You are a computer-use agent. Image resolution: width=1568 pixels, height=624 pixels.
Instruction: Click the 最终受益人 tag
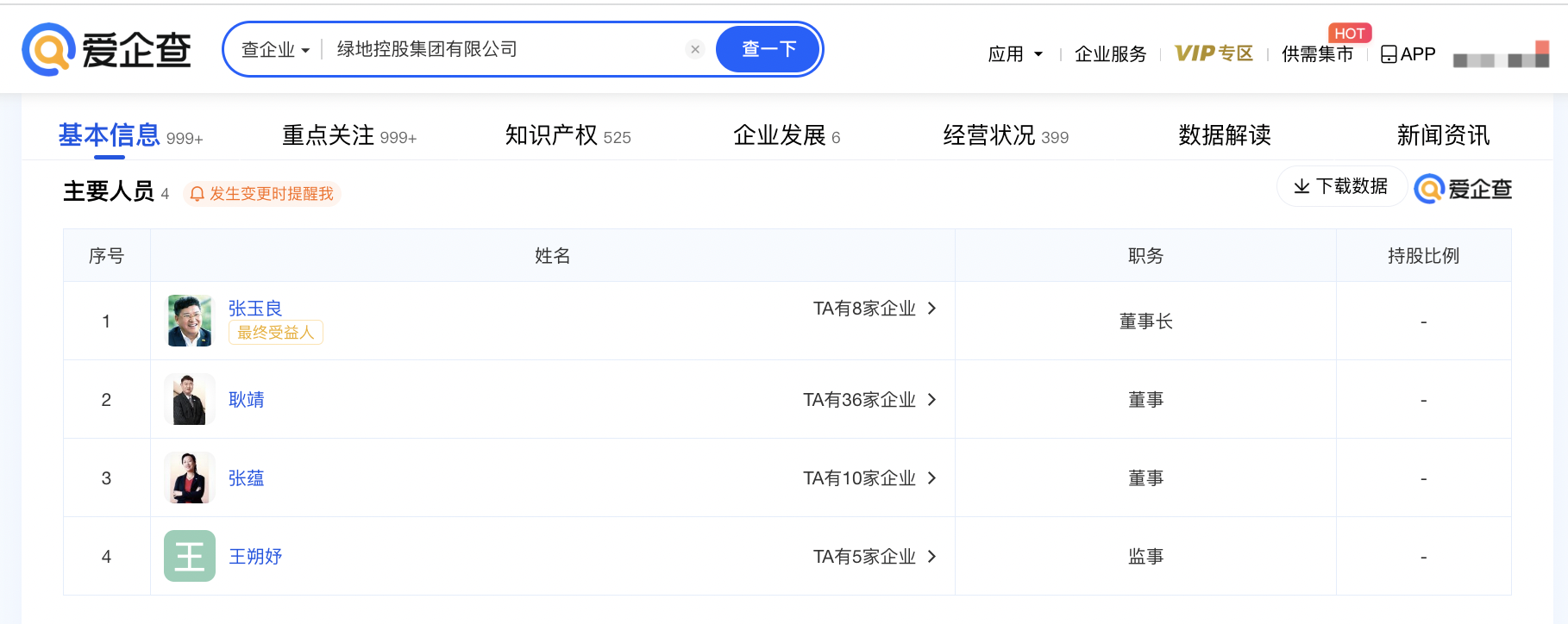pyautogui.click(x=276, y=333)
